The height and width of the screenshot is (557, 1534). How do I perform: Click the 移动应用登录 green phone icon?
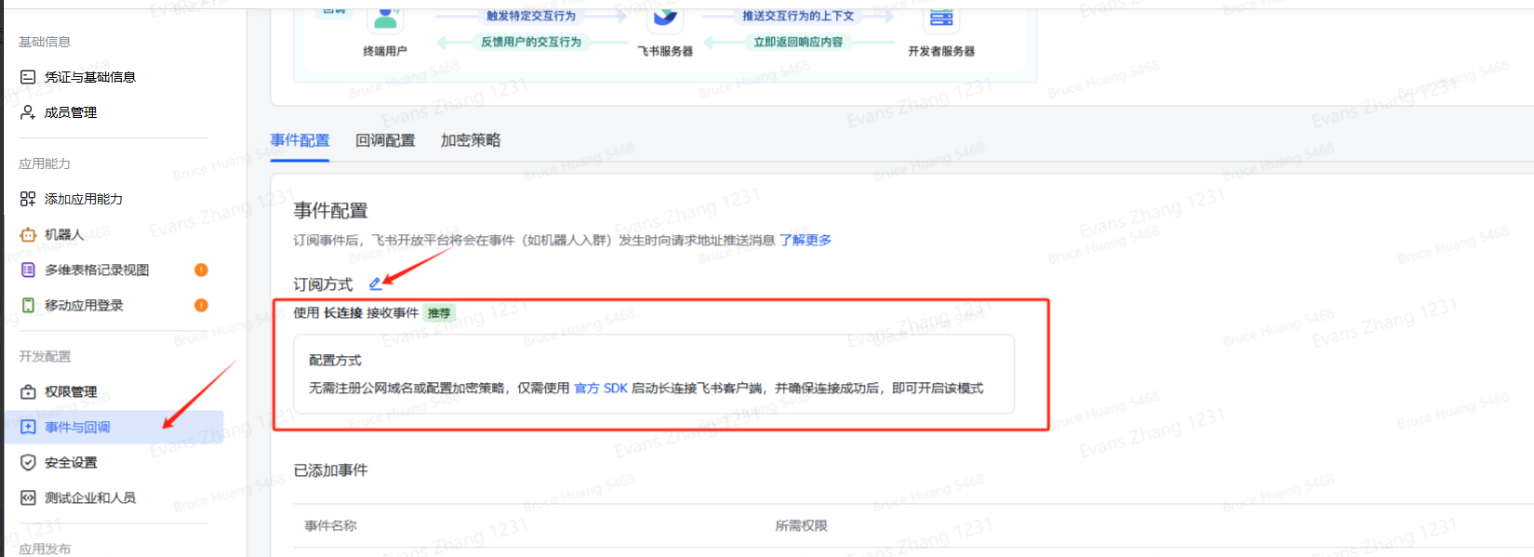pyautogui.click(x=28, y=305)
